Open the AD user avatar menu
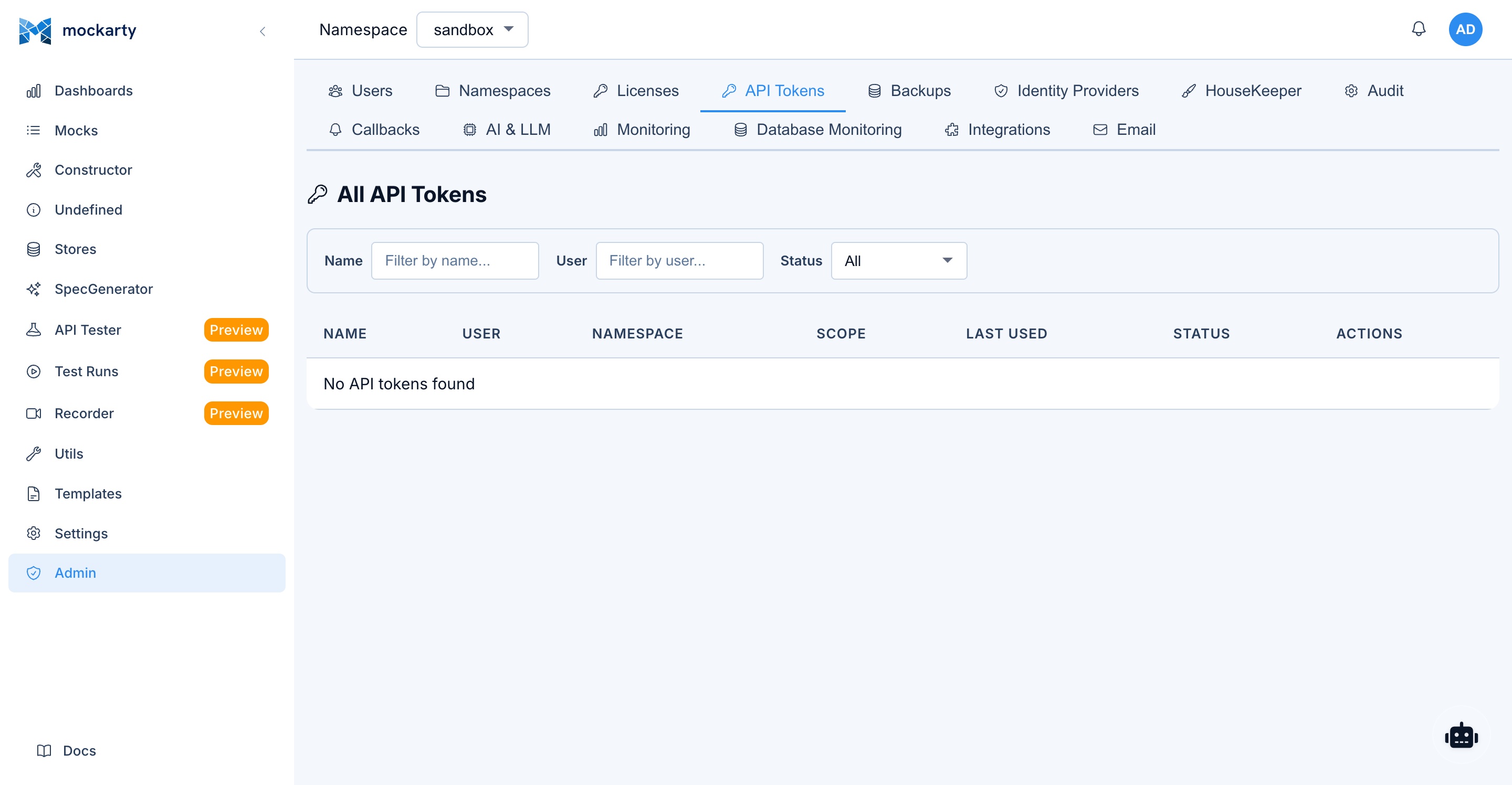 [x=1465, y=29]
